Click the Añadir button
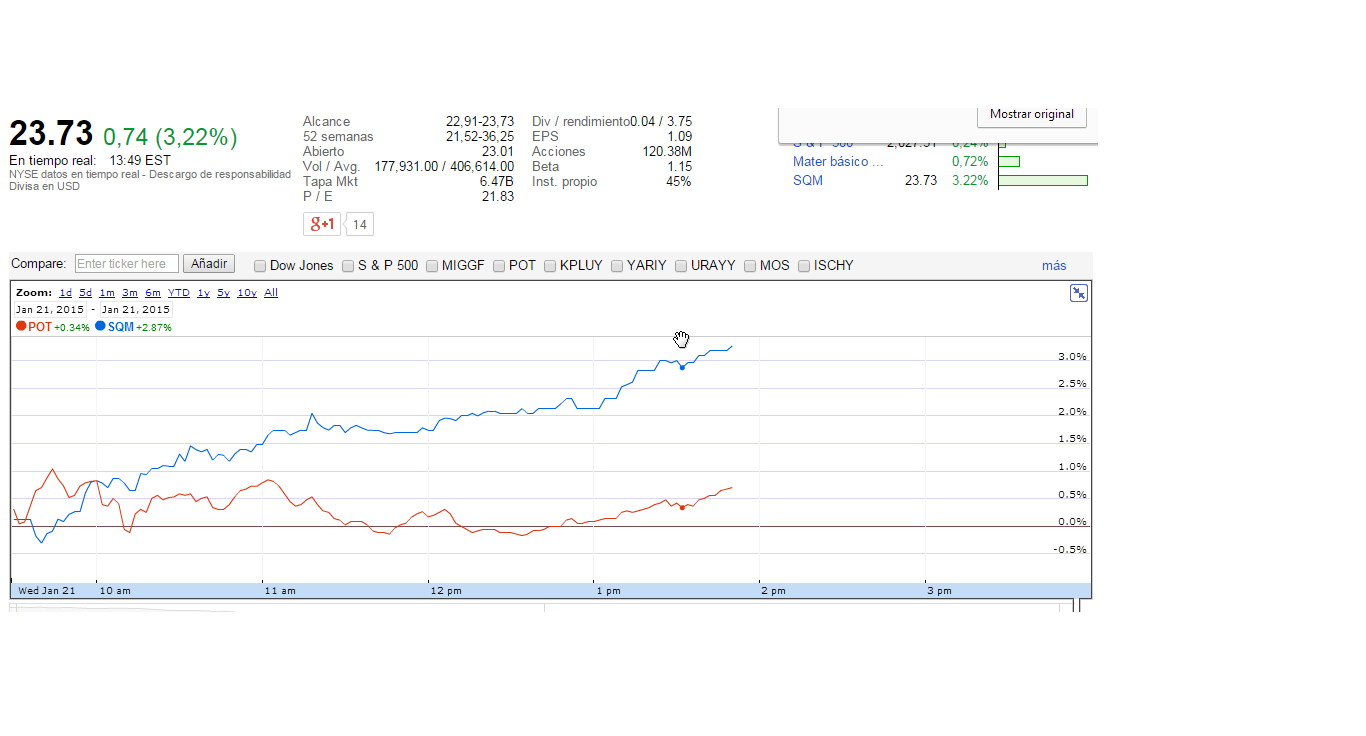This screenshot has height=736, width=1366. [x=209, y=264]
